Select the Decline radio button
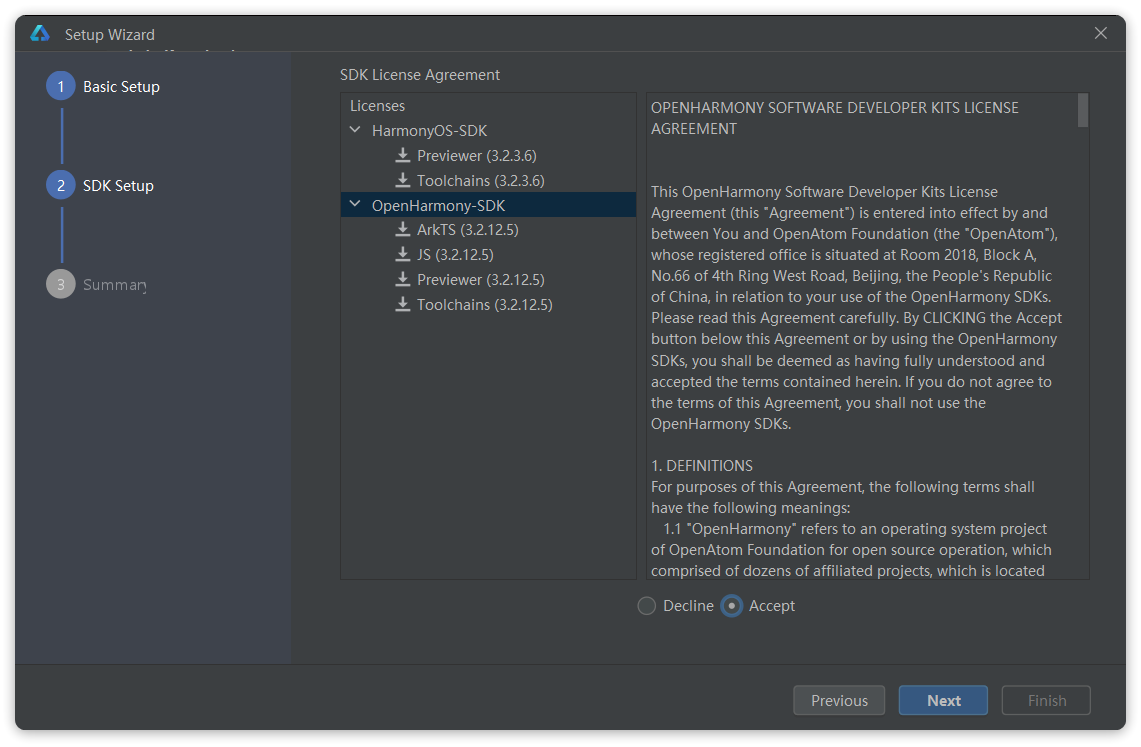 point(647,606)
